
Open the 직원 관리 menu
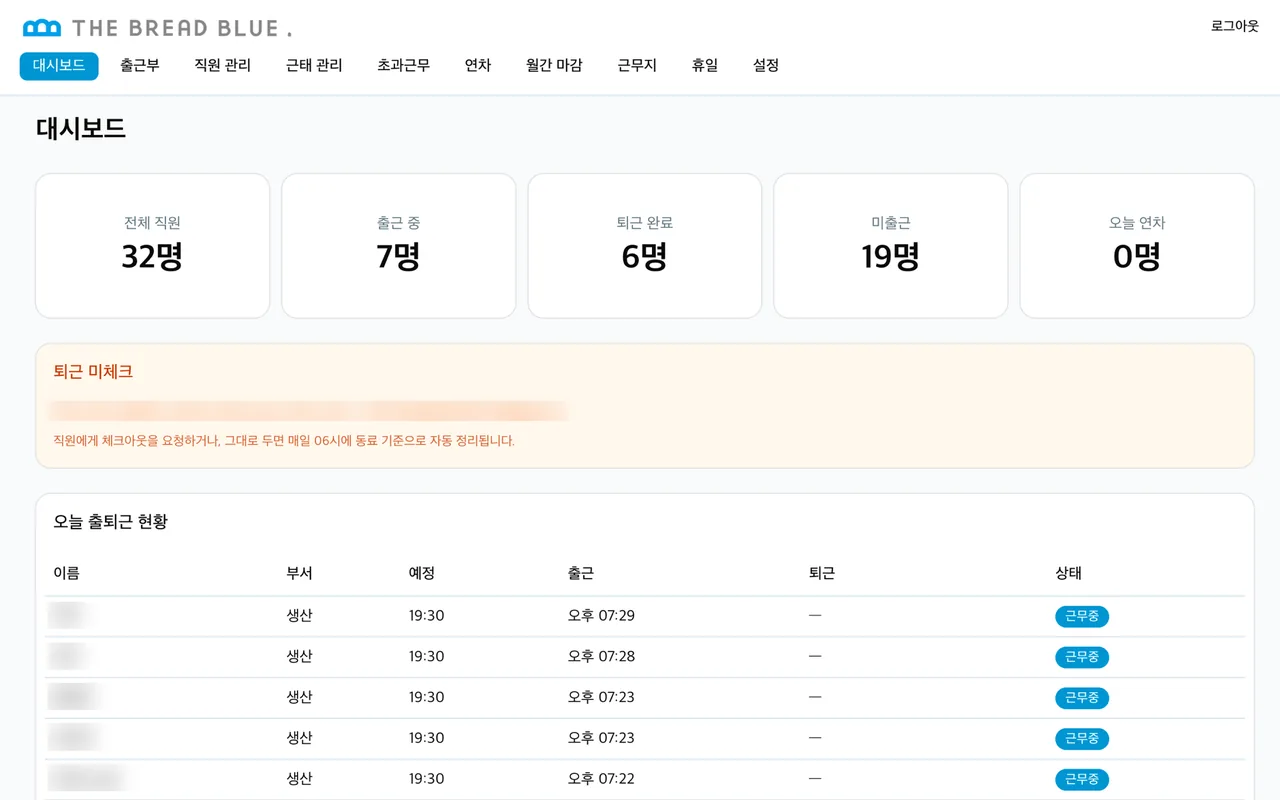point(223,66)
